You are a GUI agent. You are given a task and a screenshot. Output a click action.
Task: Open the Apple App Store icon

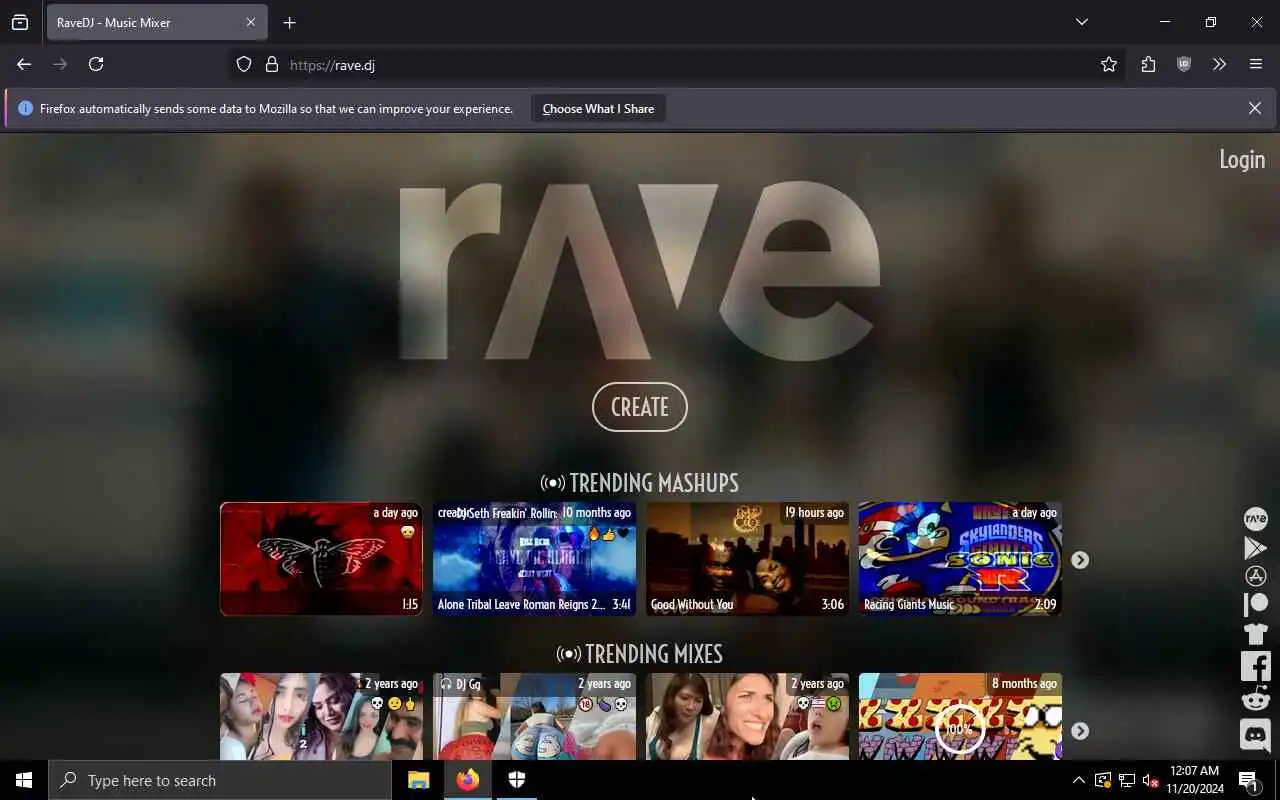click(1255, 576)
